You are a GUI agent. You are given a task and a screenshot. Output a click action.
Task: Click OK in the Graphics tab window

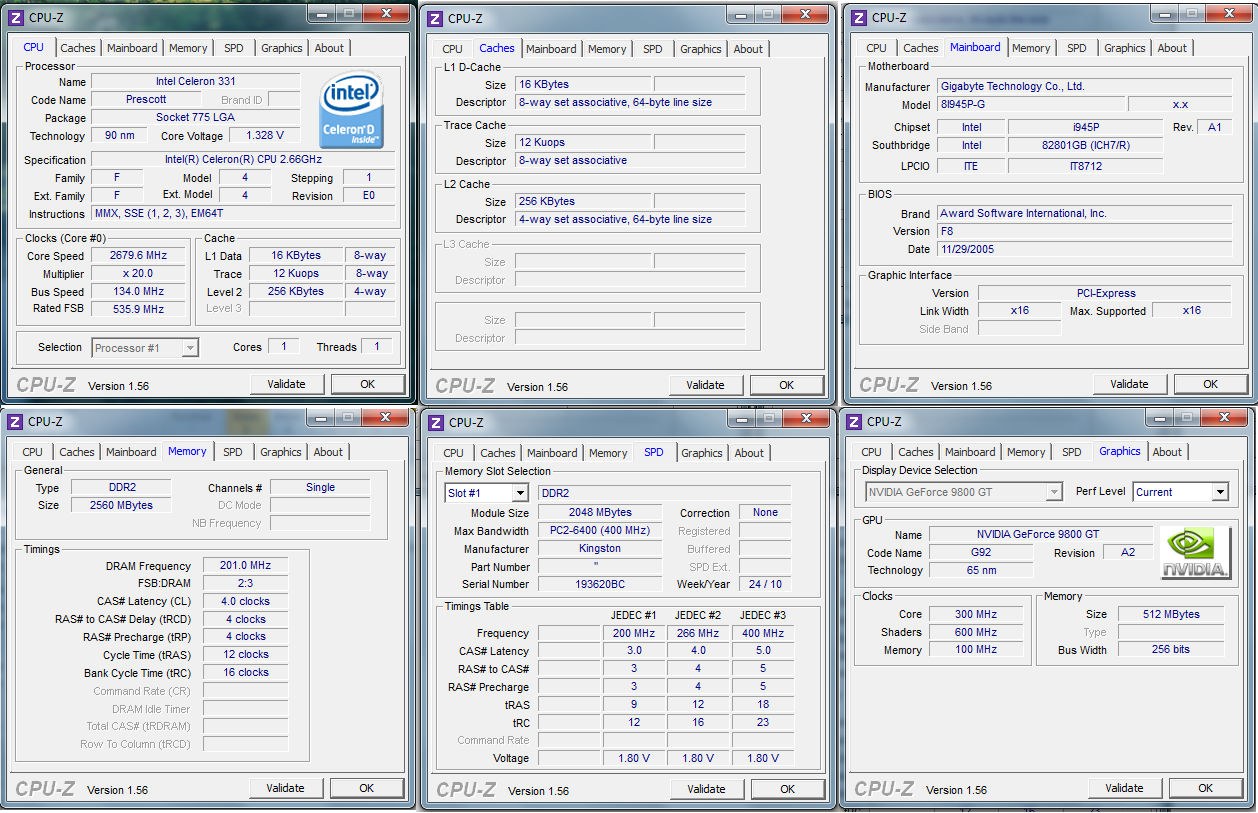pyautogui.click(x=1207, y=788)
